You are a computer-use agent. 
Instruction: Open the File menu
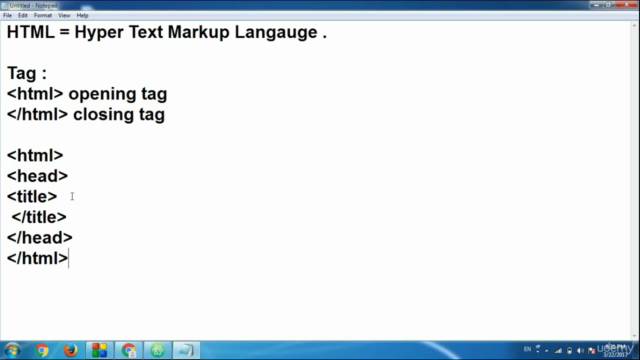tap(7, 16)
